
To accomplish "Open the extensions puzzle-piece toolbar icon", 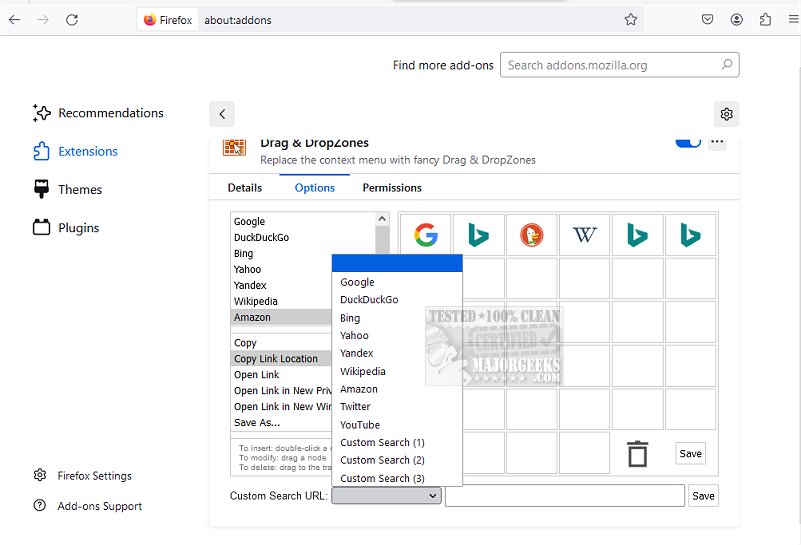I will click(765, 20).
